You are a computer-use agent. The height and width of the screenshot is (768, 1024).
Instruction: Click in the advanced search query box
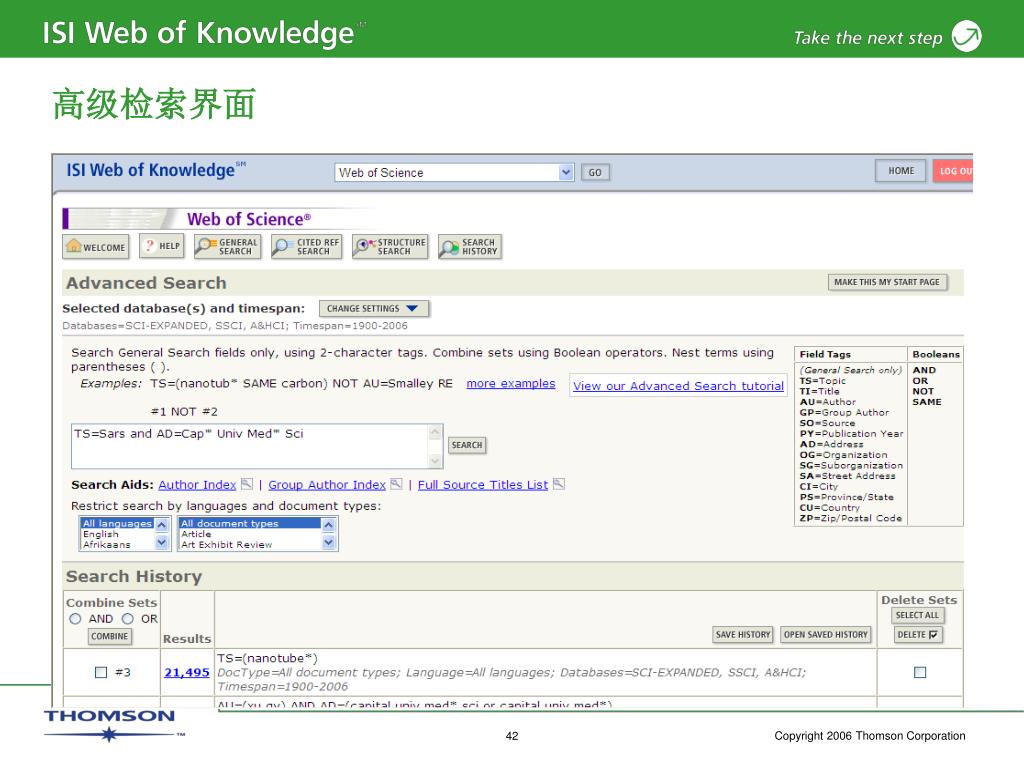(250, 446)
